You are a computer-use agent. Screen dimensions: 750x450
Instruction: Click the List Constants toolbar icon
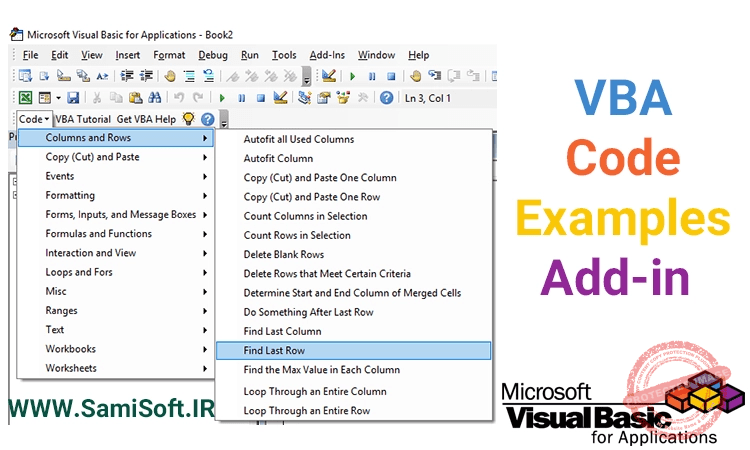click(x=44, y=76)
